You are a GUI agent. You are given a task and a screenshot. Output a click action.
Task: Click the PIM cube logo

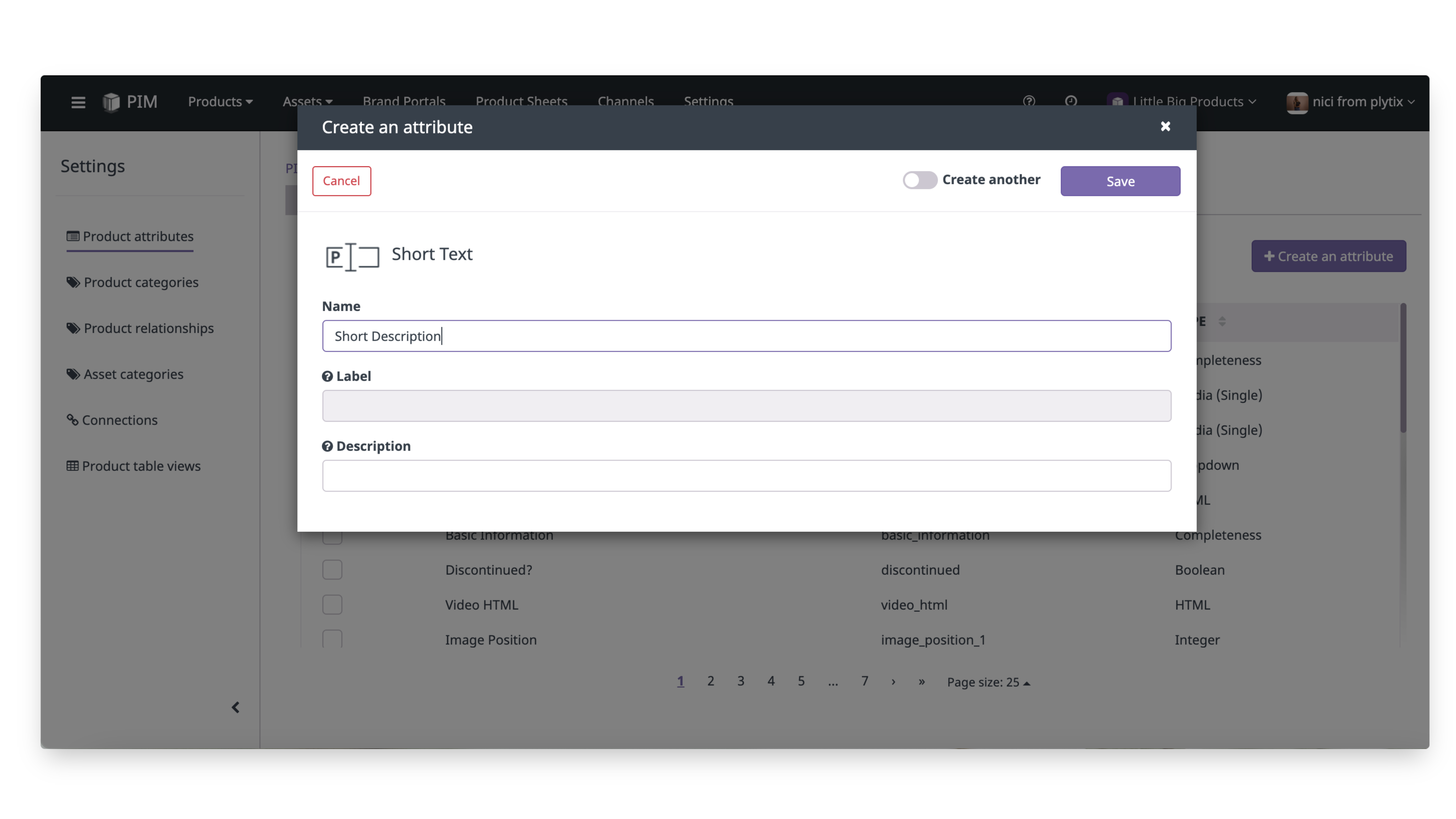click(111, 102)
